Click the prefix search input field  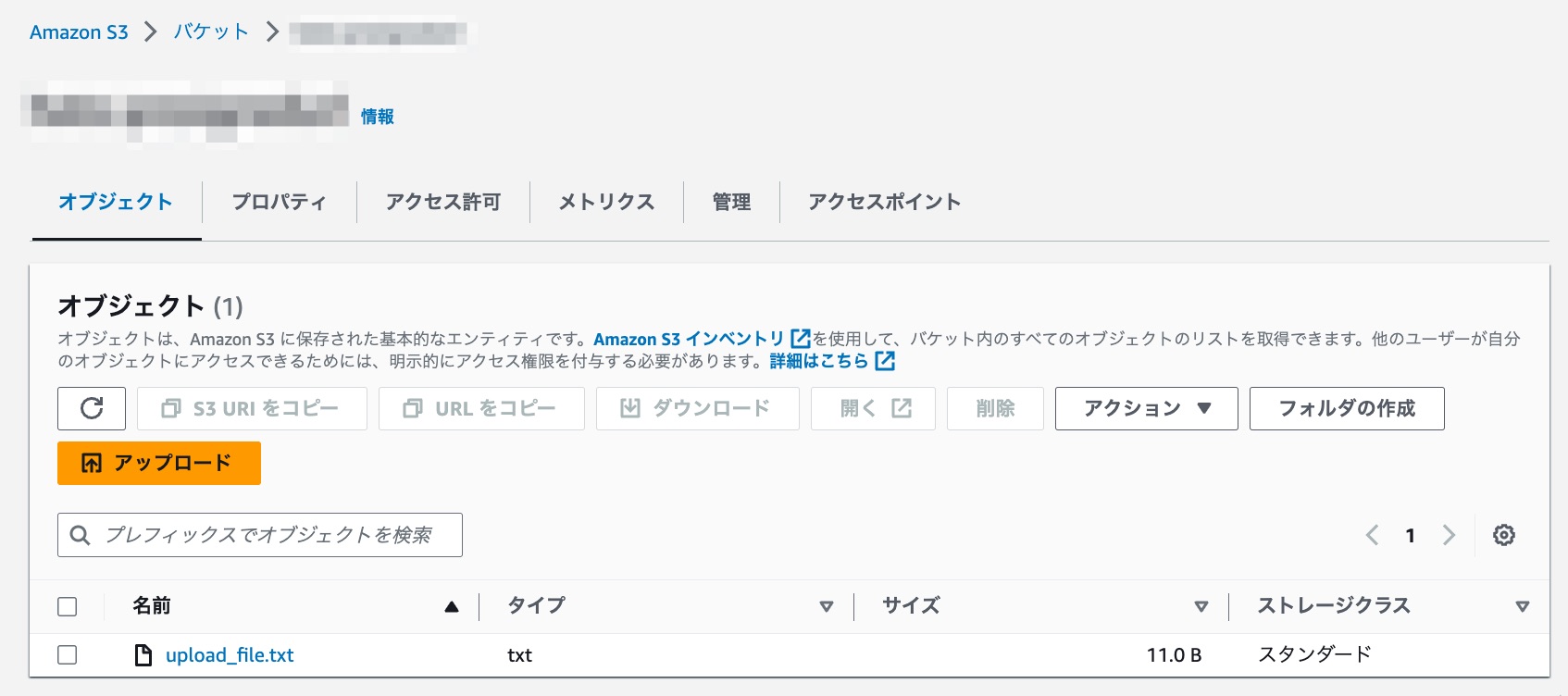coord(259,535)
